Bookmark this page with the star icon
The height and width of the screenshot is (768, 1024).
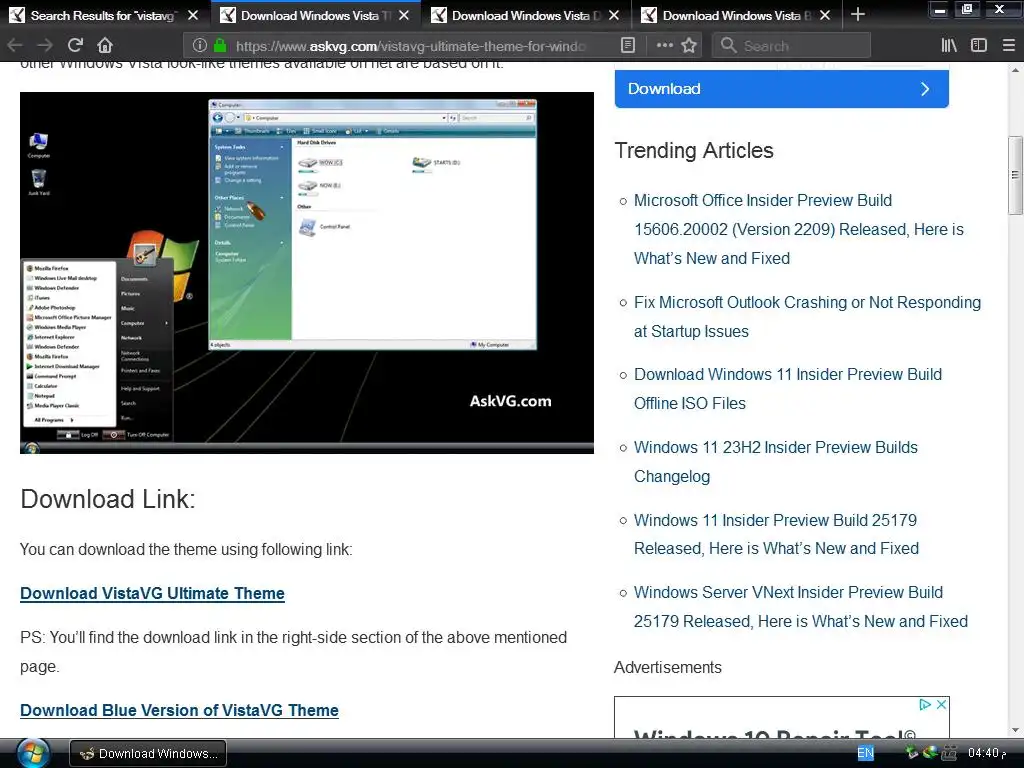tap(689, 45)
